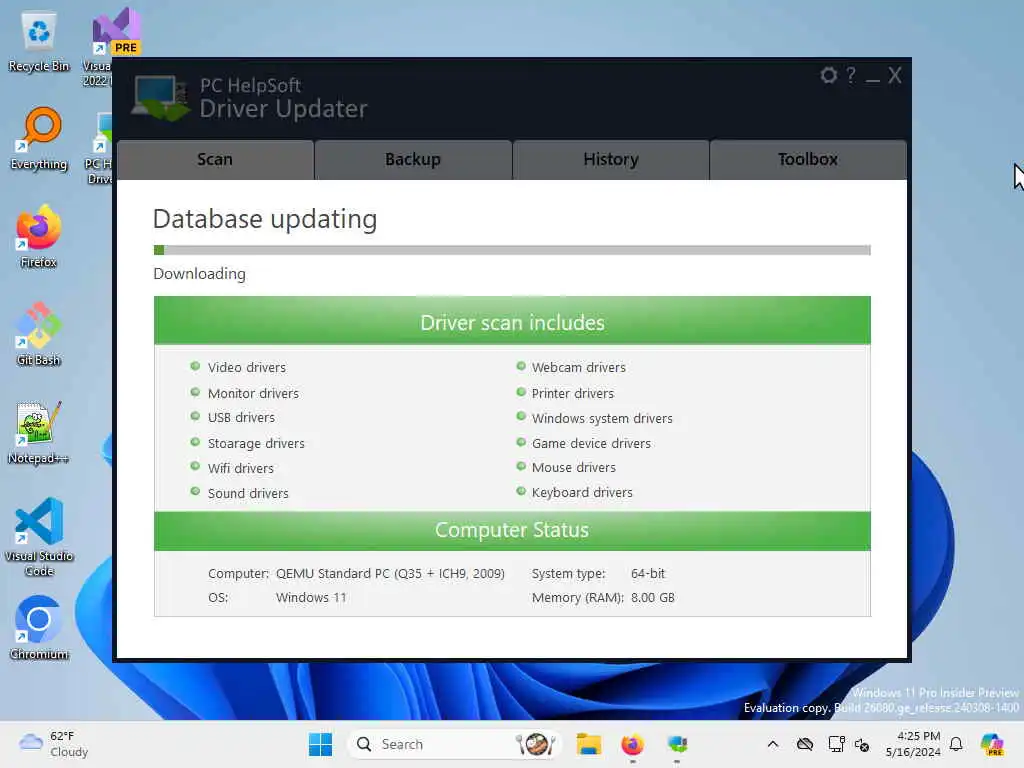Click the muted volume tray icon
Viewport: 1024px width, 768px height.
(x=862, y=744)
